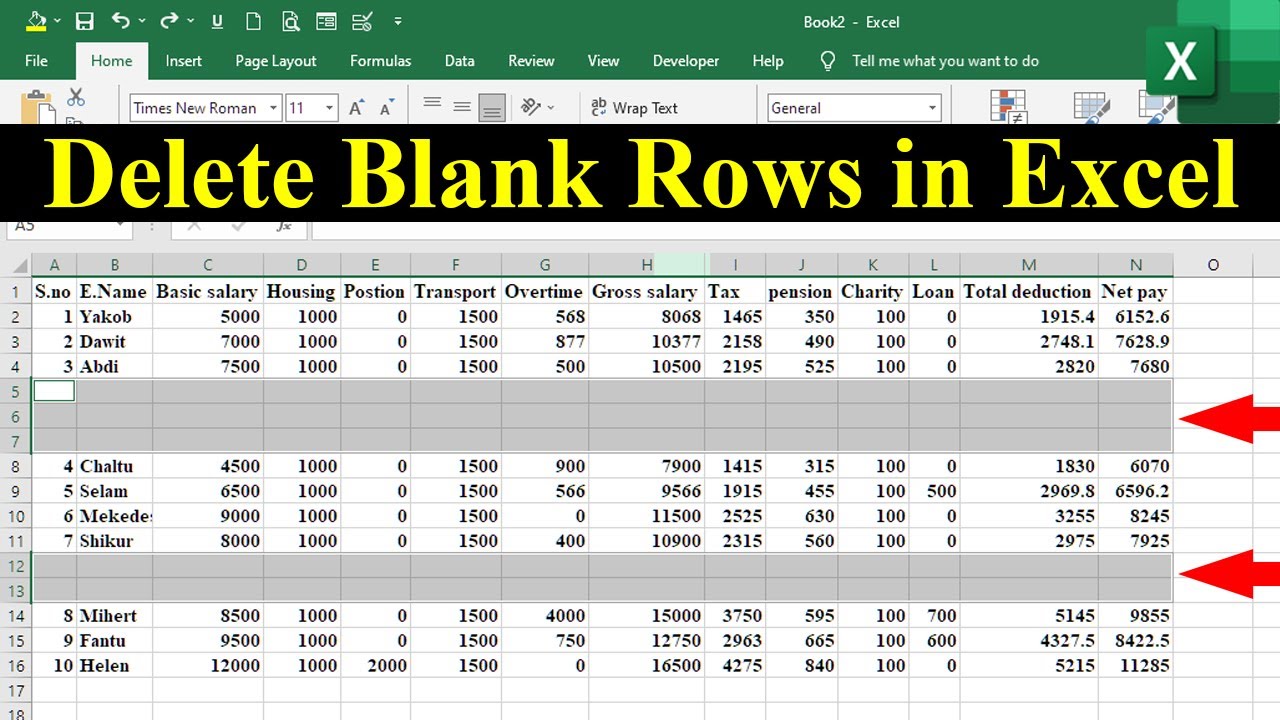Open the Times New Roman font dropdown
The width and height of the screenshot is (1280, 720).
coord(273,108)
